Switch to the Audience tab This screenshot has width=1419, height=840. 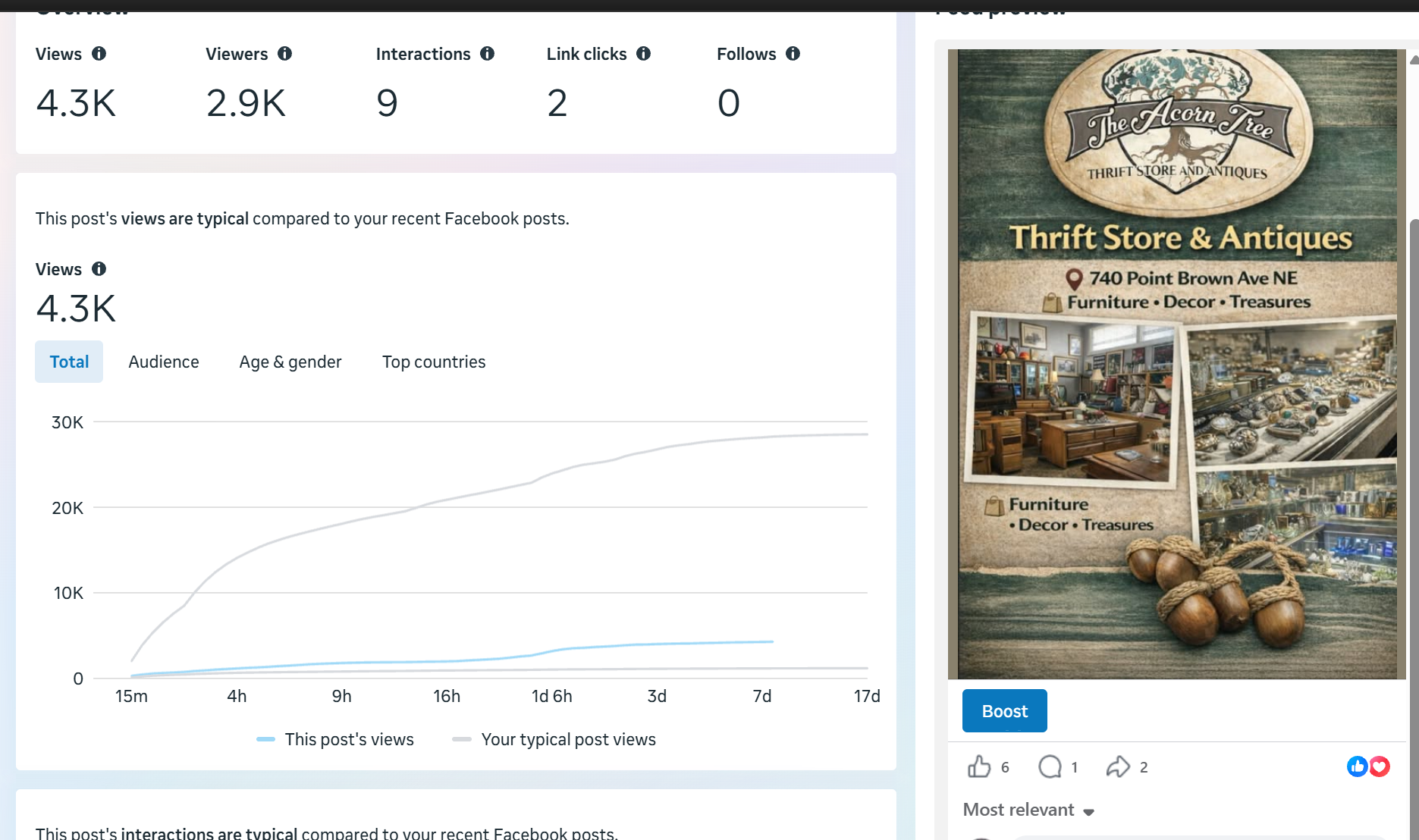tap(164, 362)
